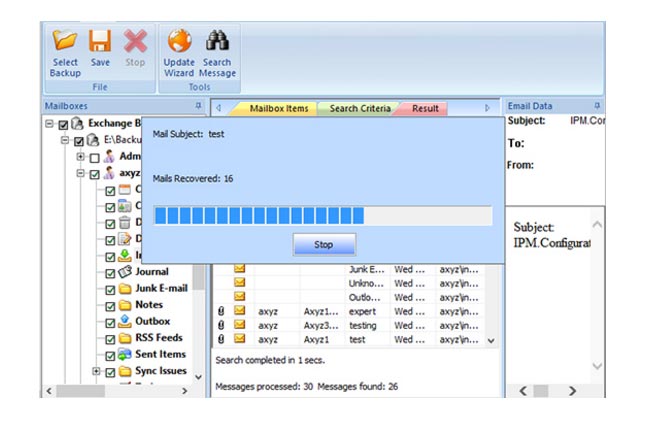Open the Select Backup tool
Screen dimensions: 645x421
pyautogui.click(x=65, y=53)
